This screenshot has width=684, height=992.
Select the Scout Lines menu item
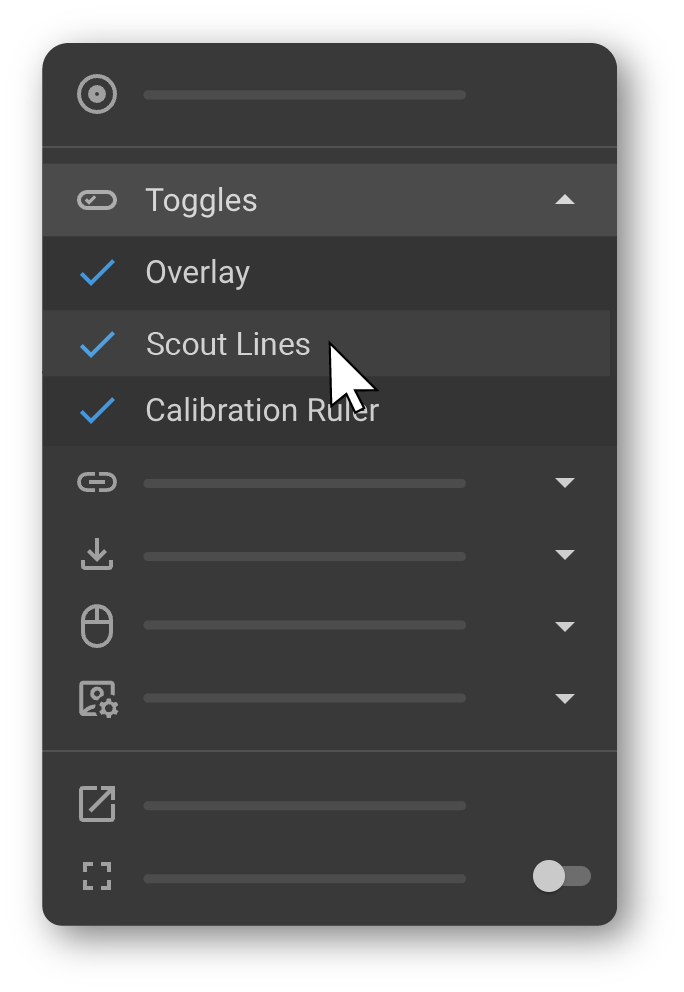coord(228,344)
